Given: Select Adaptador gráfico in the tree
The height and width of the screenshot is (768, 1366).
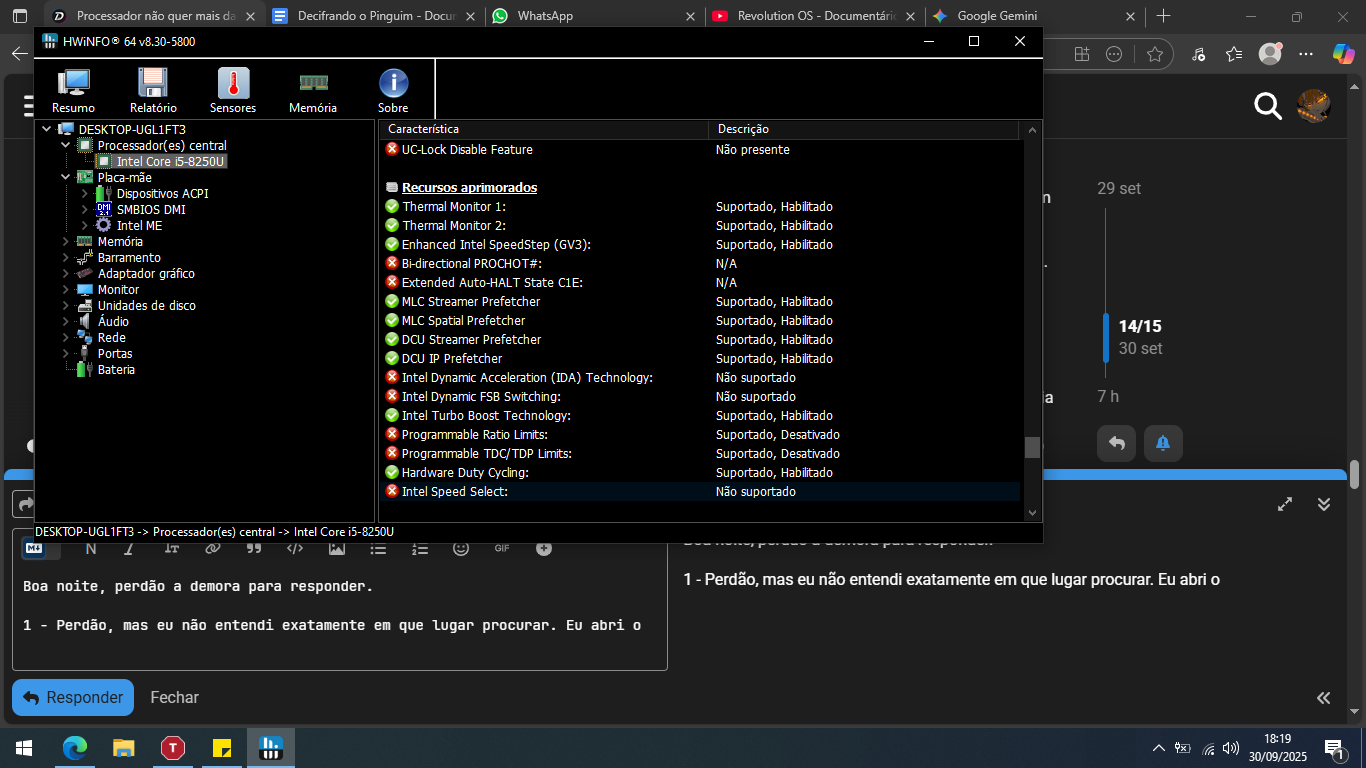Looking at the screenshot, I should pyautogui.click(x=145, y=274).
